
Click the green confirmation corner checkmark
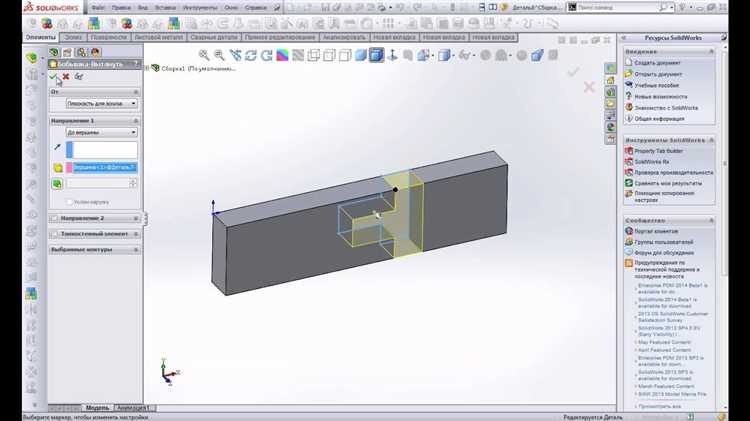pyautogui.click(x=574, y=72)
